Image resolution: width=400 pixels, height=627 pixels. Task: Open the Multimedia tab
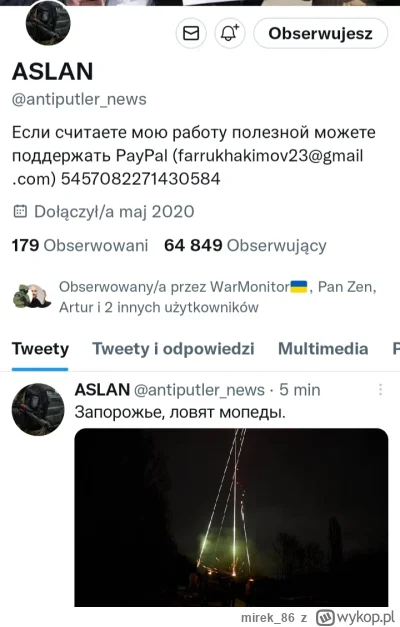tap(323, 349)
